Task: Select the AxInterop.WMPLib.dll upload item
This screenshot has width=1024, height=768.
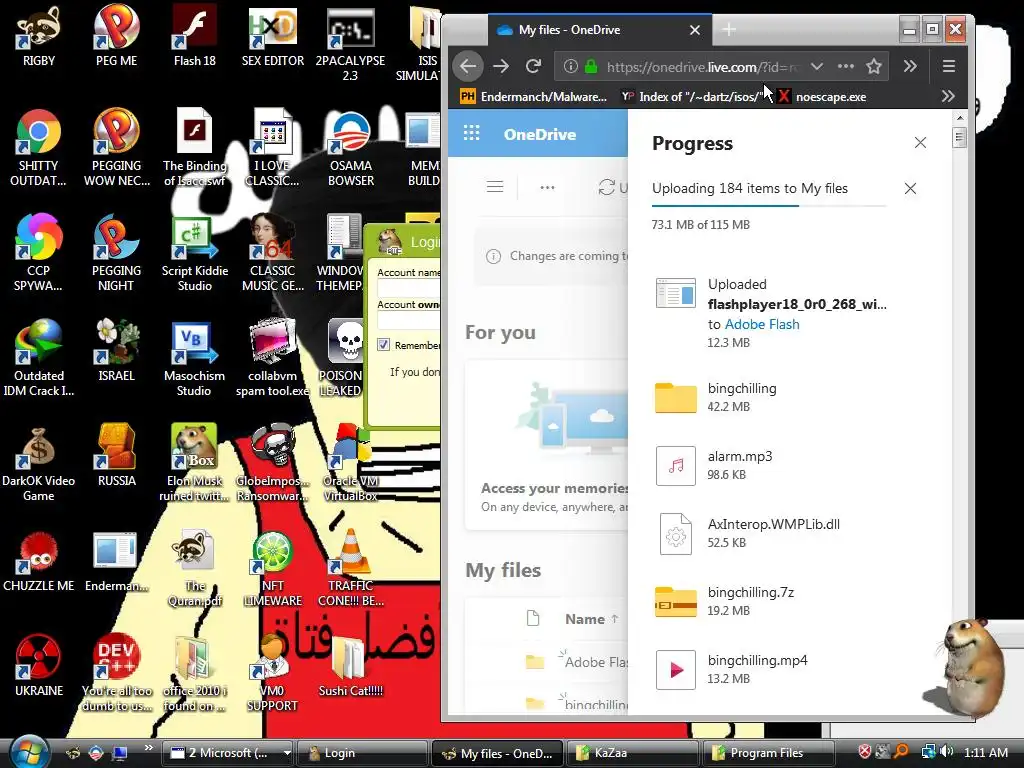Action: click(x=771, y=533)
